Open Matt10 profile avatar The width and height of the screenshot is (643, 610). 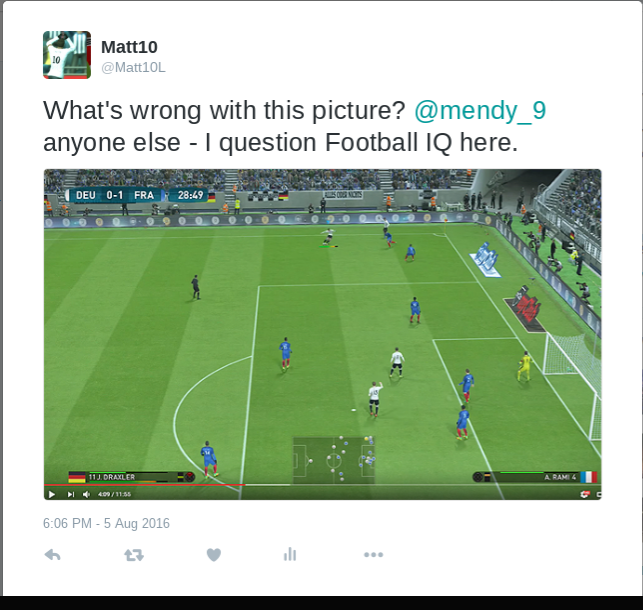(67, 55)
